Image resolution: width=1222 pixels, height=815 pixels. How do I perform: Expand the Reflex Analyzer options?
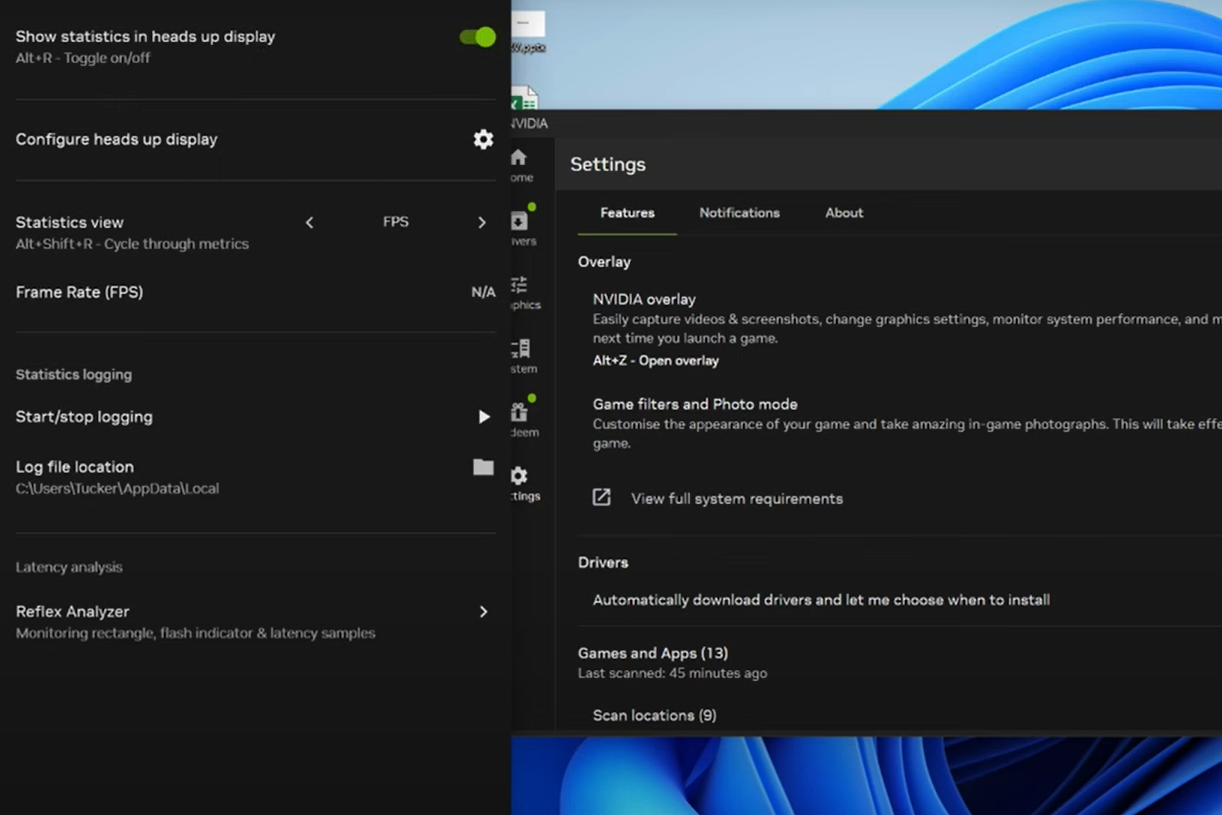pos(483,611)
